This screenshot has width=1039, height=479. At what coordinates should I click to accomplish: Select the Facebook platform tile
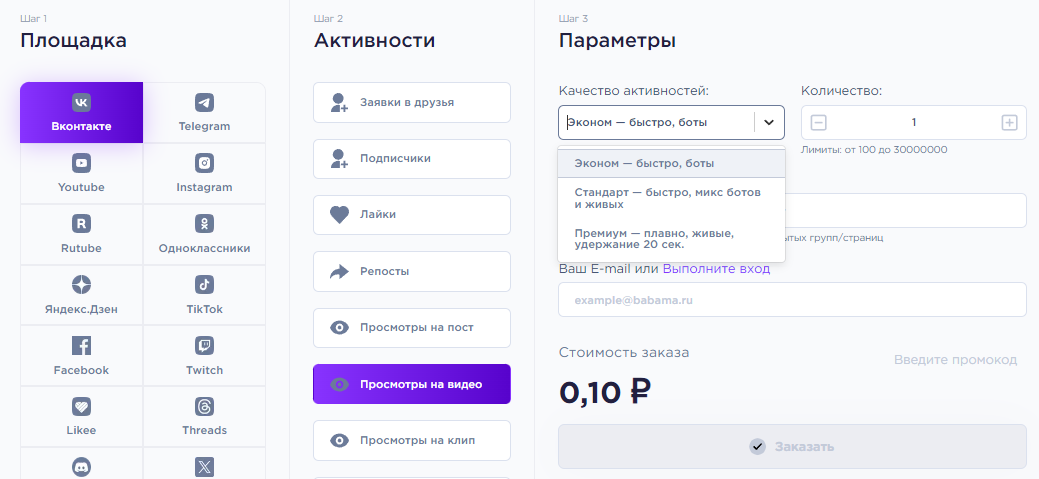point(82,356)
